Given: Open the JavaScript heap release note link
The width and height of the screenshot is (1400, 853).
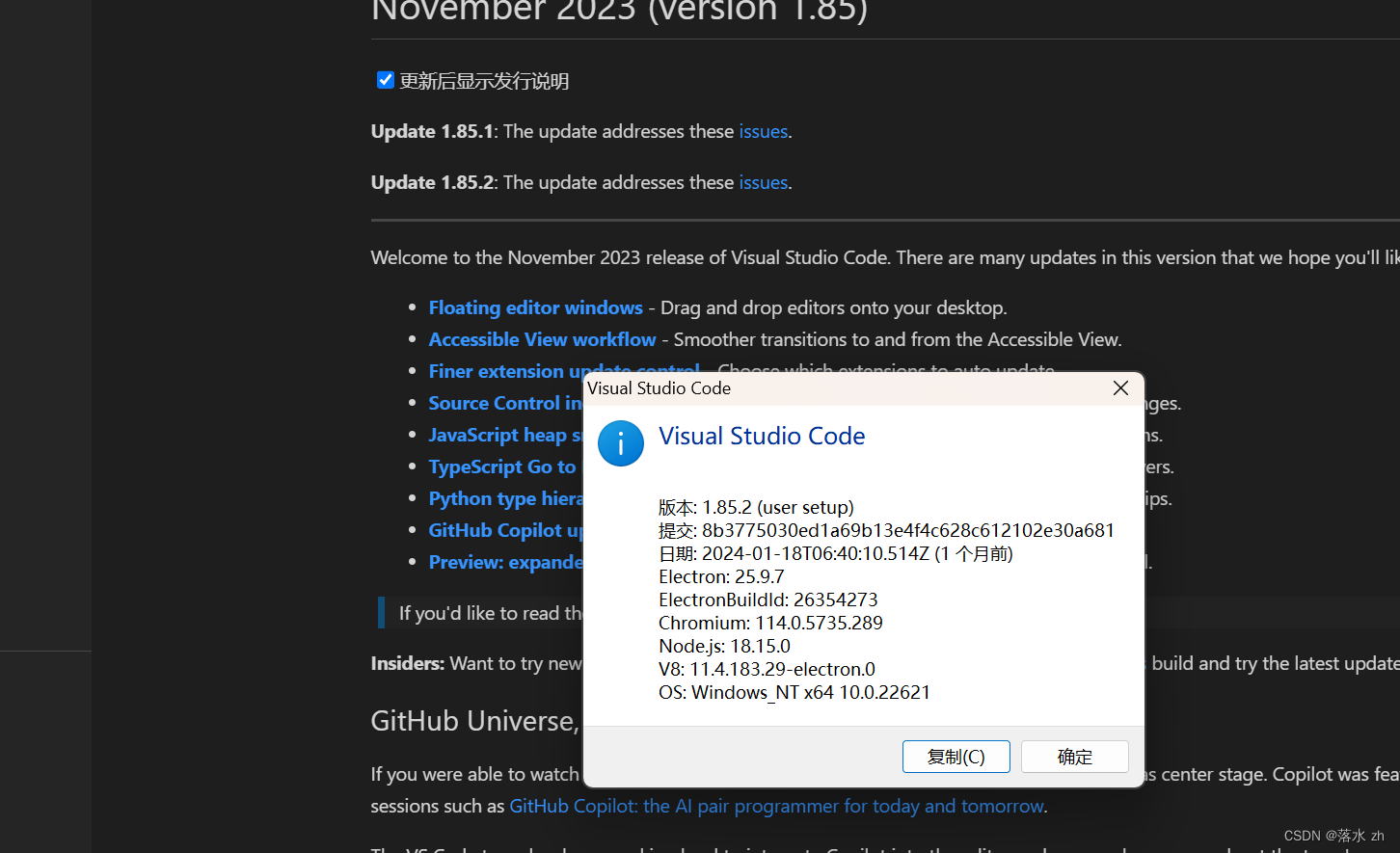Looking at the screenshot, I should pyautogui.click(x=506, y=435).
